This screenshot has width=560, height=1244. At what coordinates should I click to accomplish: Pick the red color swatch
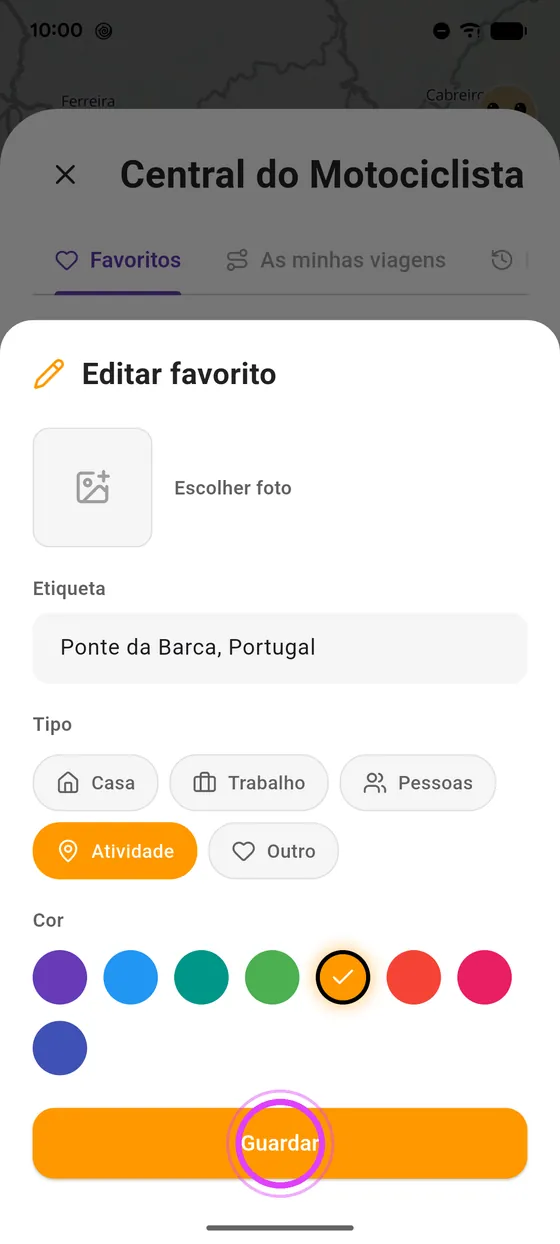414,977
